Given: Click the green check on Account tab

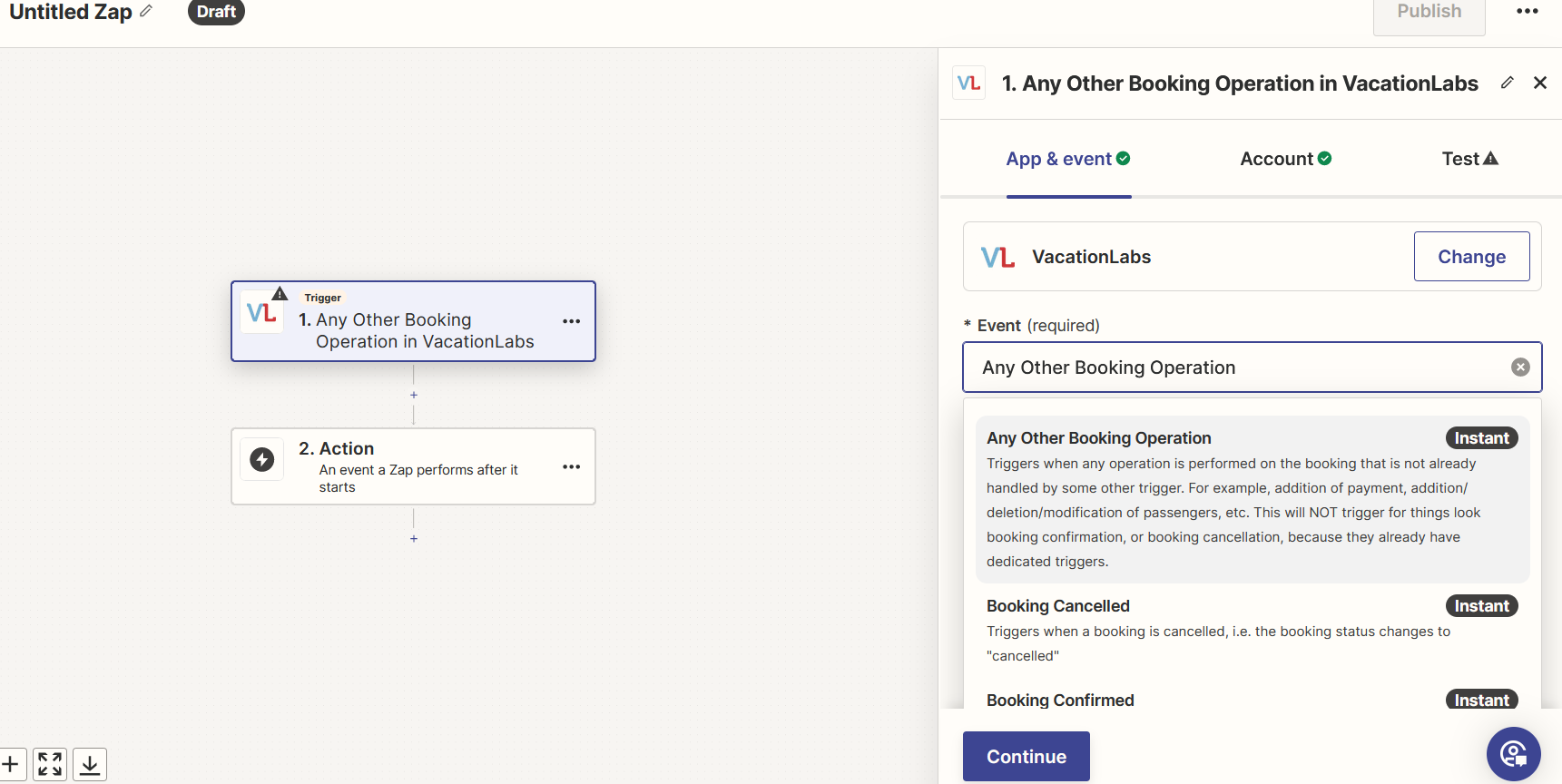Looking at the screenshot, I should point(1325,158).
